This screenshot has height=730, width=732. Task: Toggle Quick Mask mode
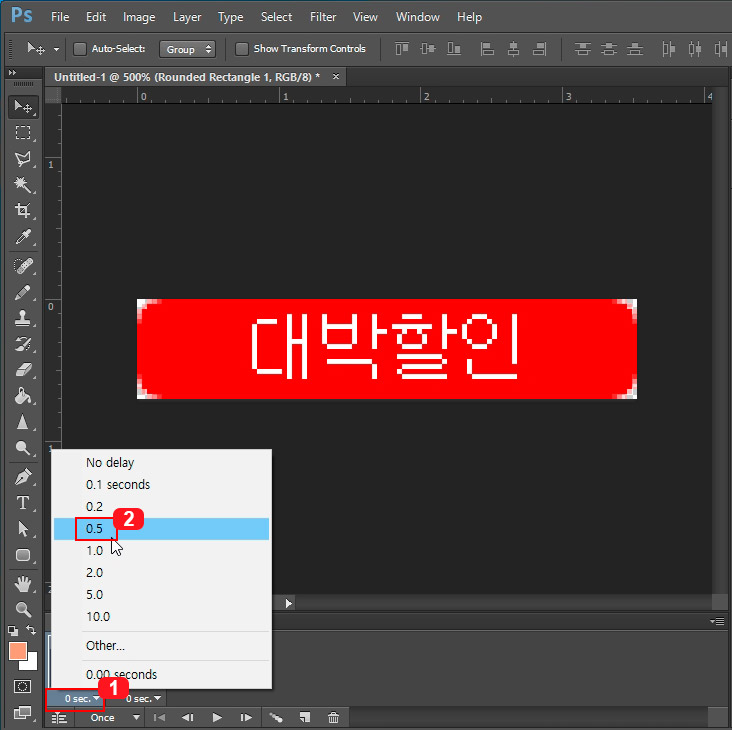point(23,687)
